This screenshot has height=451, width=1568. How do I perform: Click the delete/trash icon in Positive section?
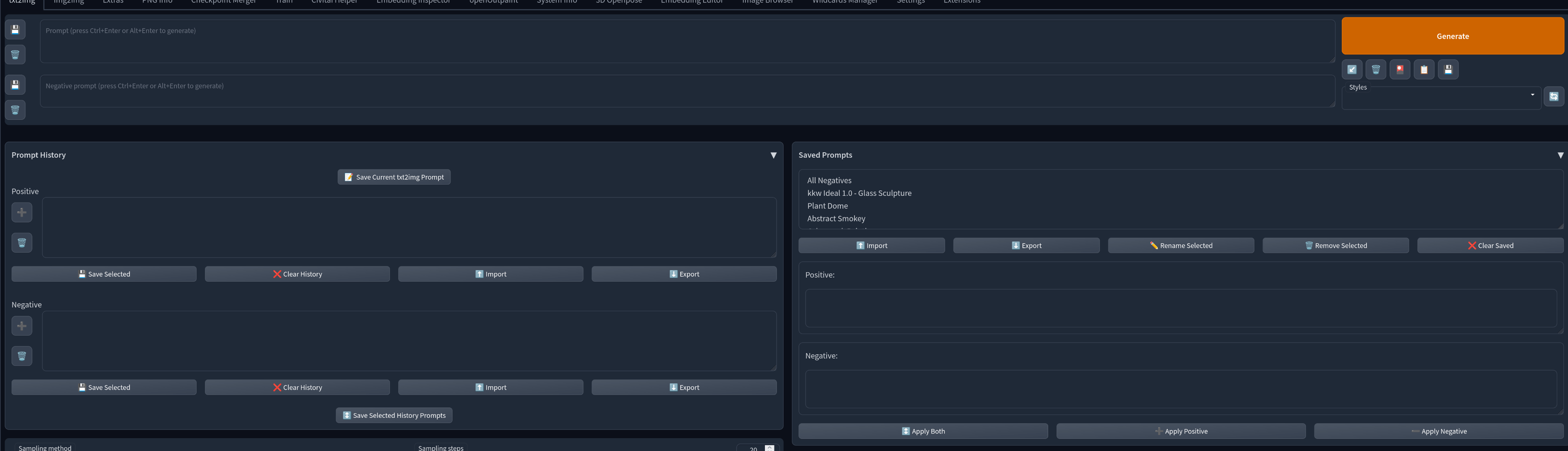coord(21,243)
